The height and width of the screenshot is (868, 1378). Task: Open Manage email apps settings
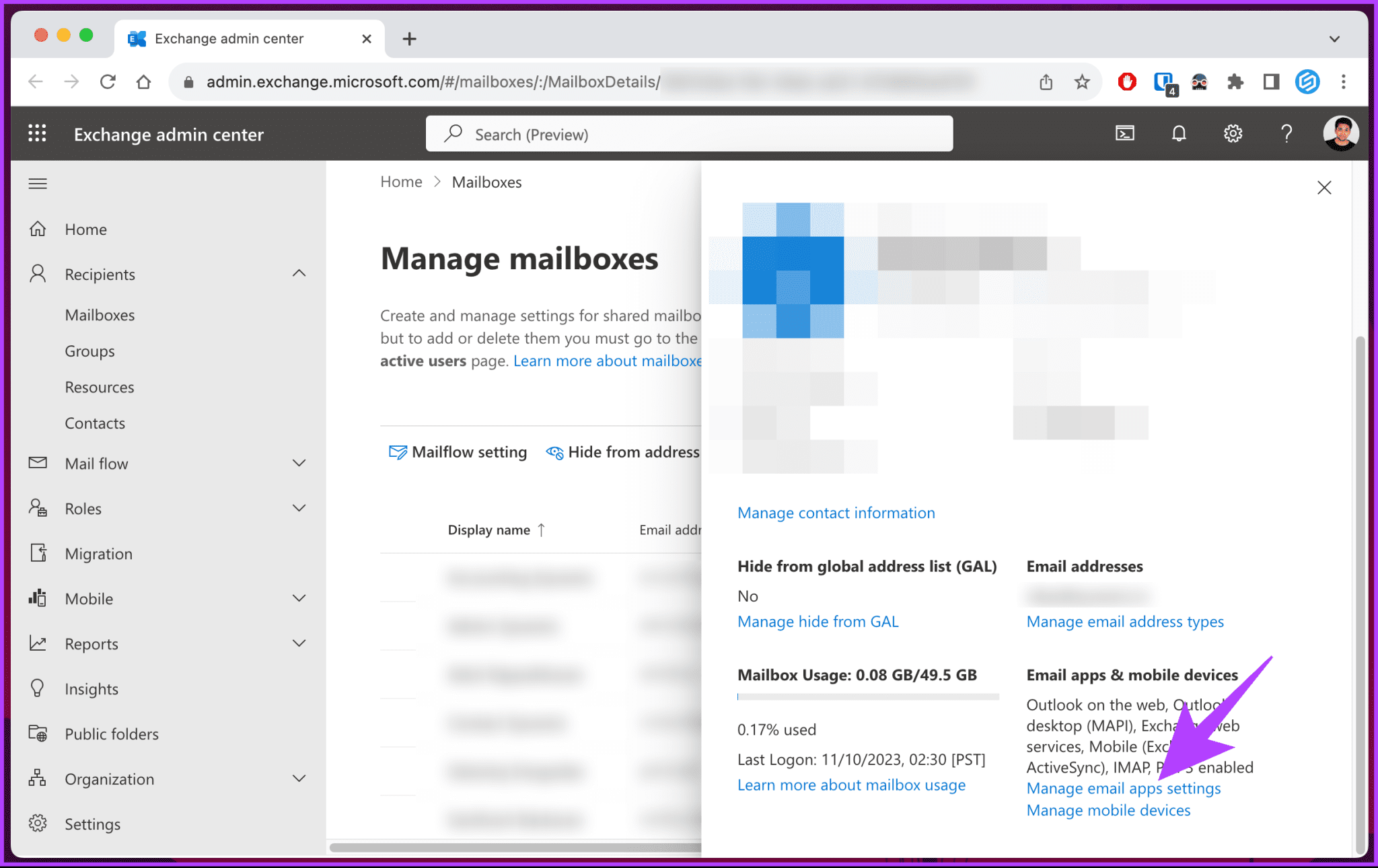pyautogui.click(x=1123, y=788)
